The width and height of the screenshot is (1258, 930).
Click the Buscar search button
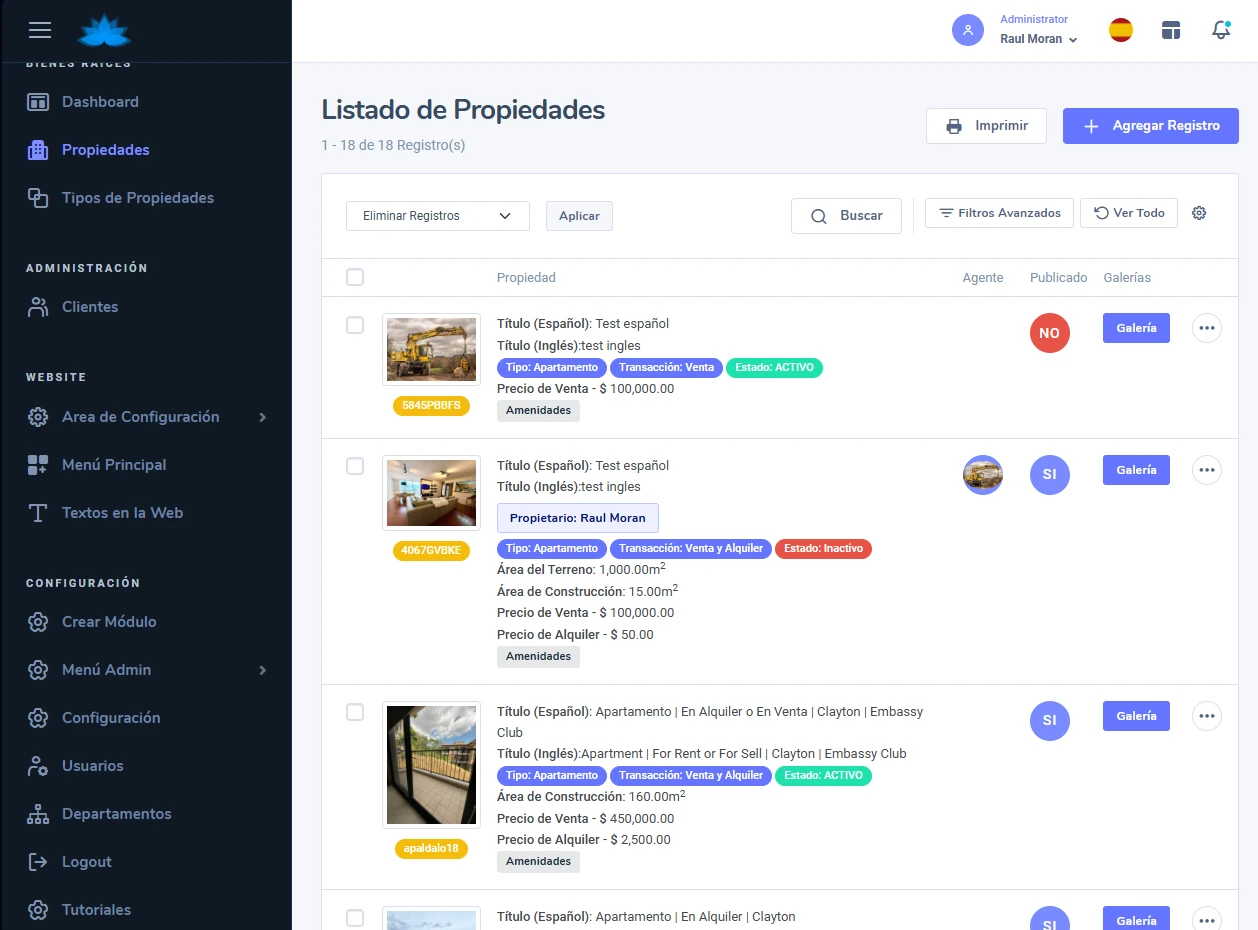846,216
